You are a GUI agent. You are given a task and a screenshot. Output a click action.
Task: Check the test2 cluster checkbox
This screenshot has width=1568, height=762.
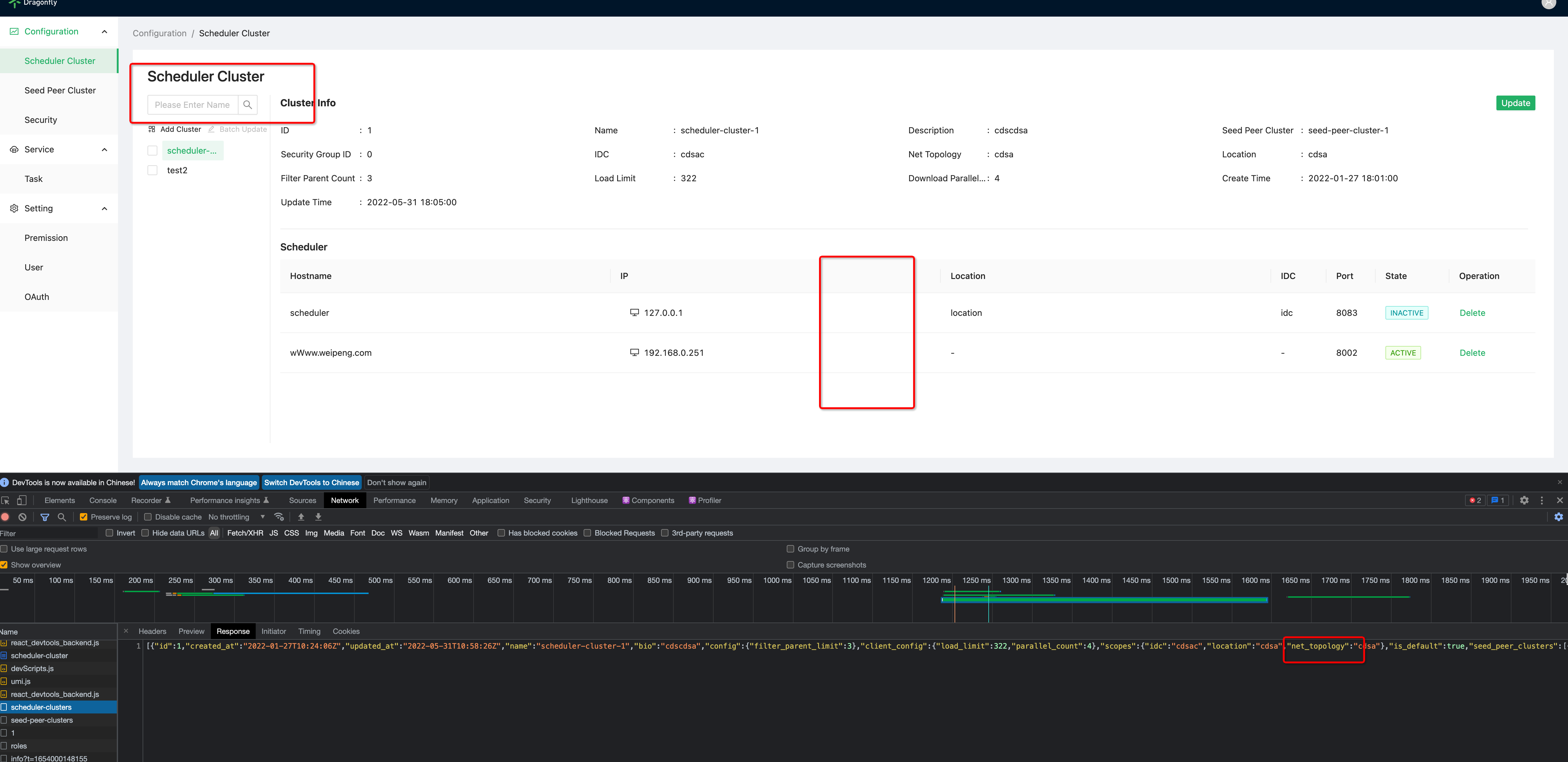(152, 170)
